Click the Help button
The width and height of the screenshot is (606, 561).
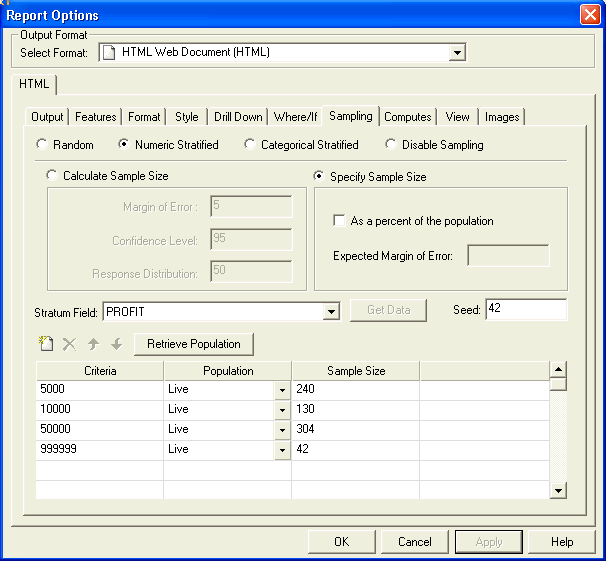point(562,542)
